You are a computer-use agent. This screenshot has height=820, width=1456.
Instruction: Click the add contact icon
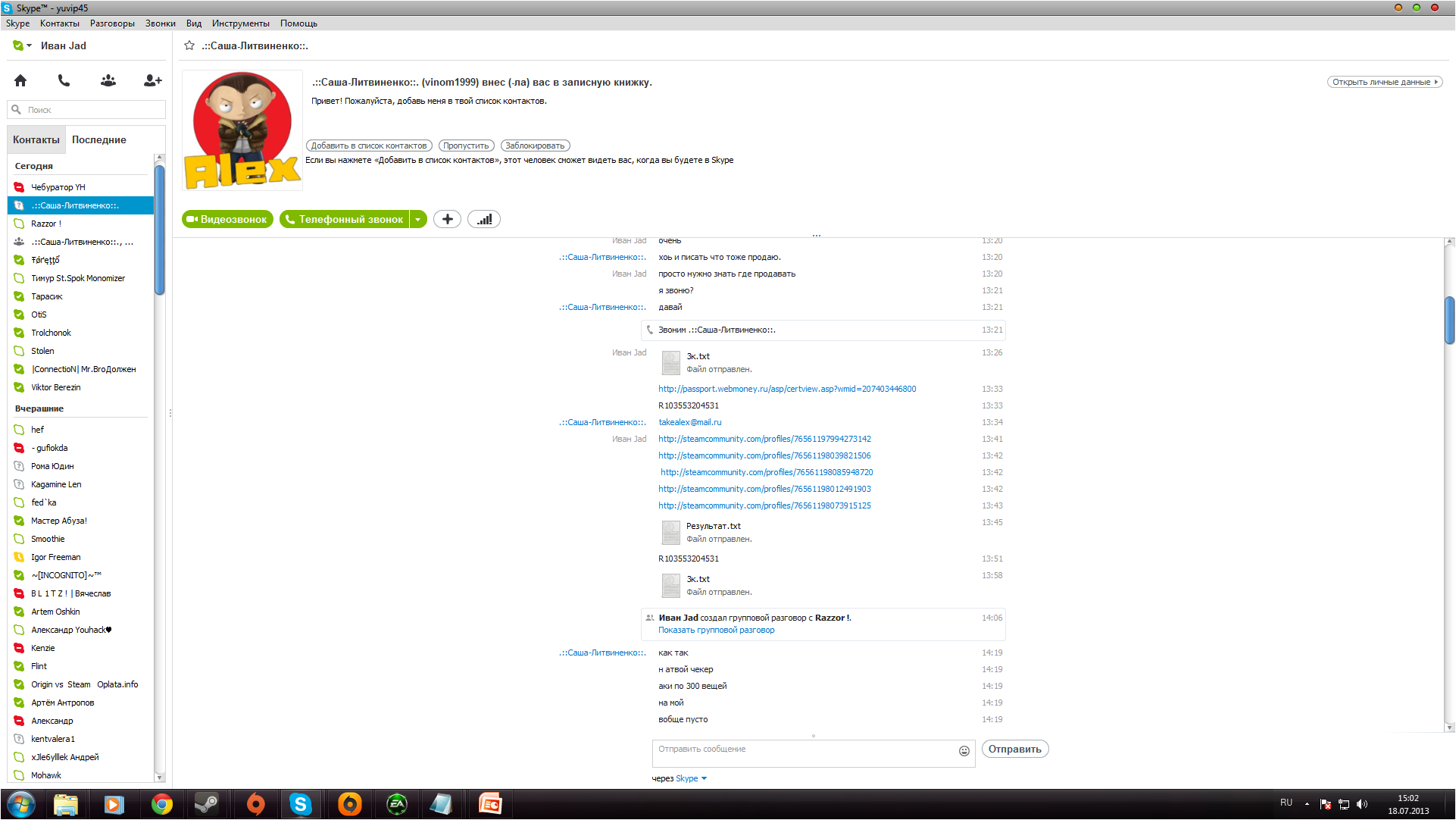pyautogui.click(x=152, y=80)
